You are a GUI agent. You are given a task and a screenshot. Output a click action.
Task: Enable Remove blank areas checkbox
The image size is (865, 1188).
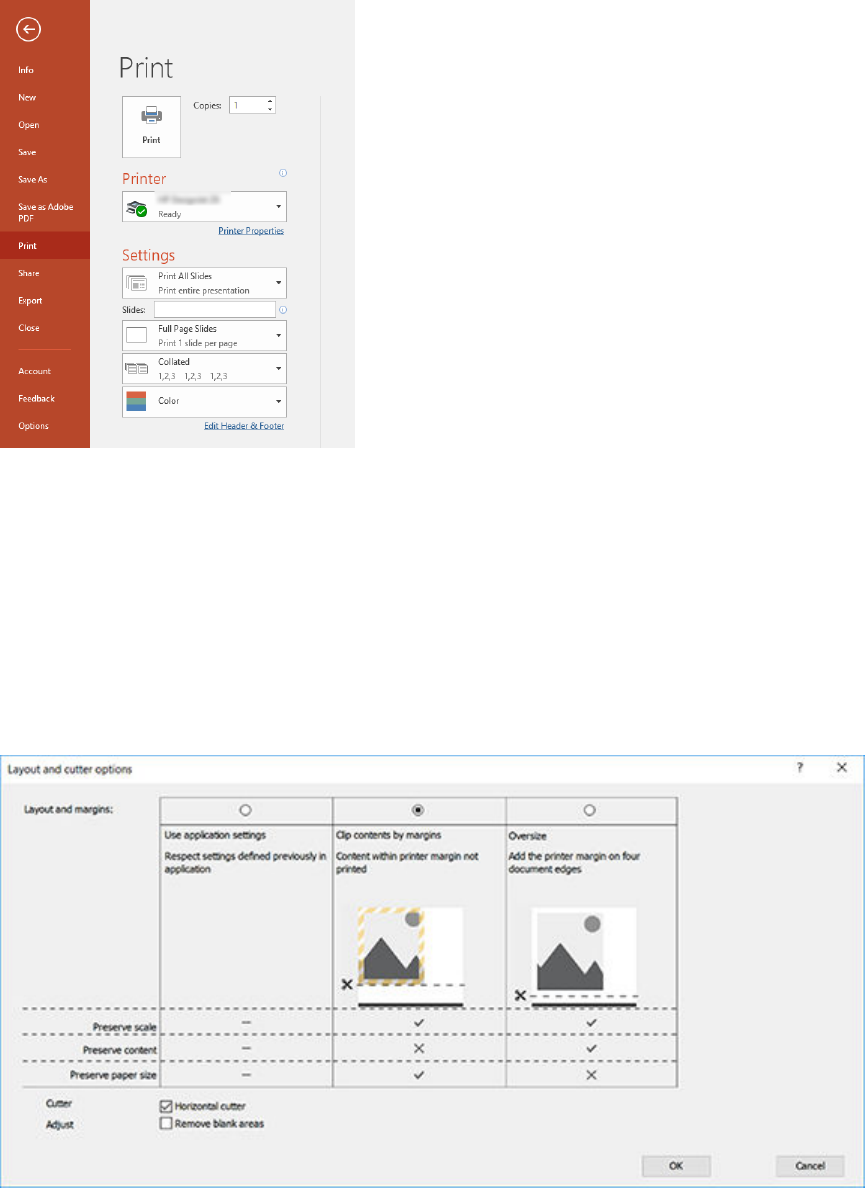click(x=166, y=1124)
